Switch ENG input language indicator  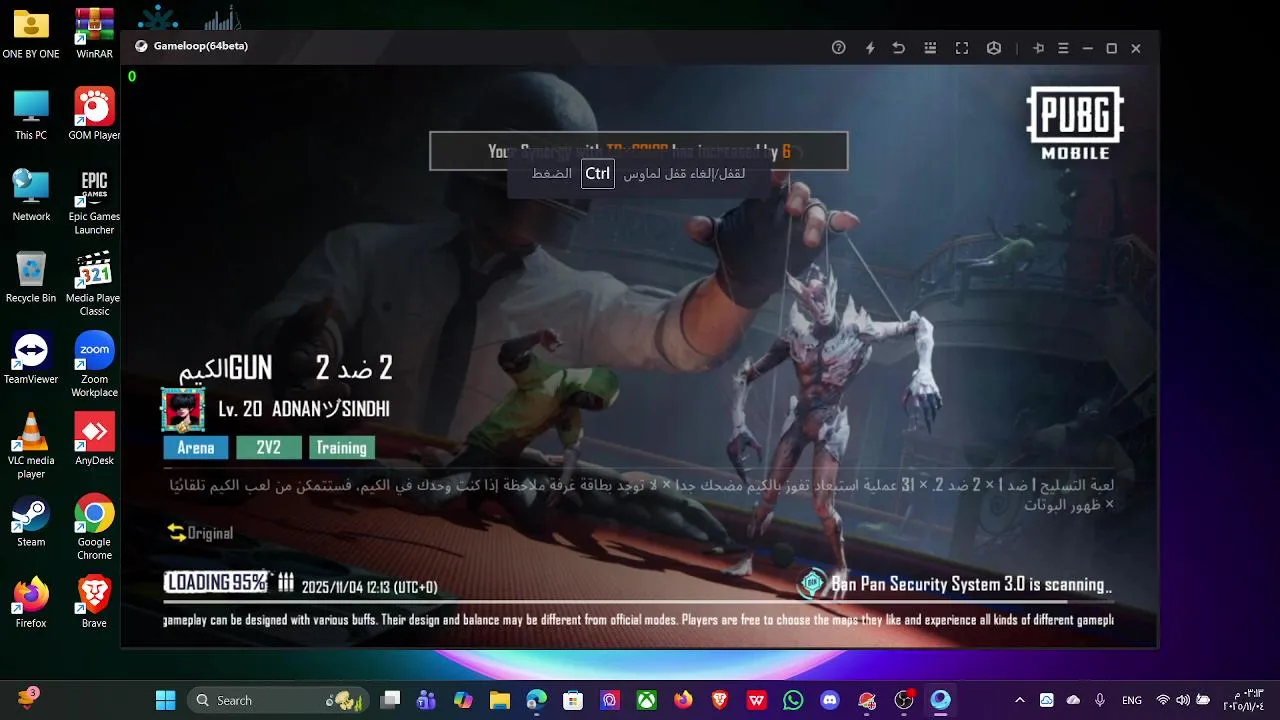click(1132, 700)
